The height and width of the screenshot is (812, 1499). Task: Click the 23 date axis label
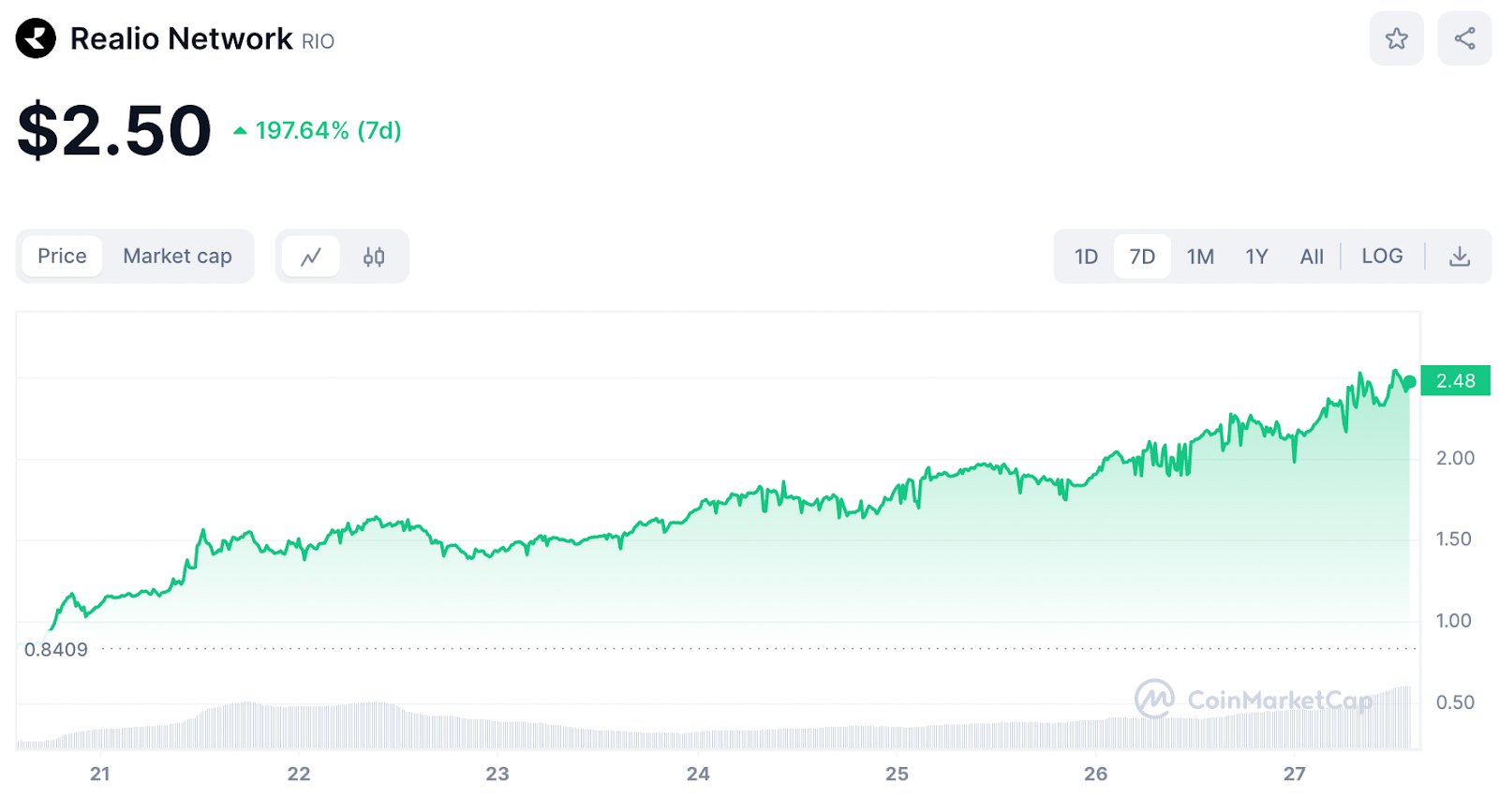click(497, 774)
